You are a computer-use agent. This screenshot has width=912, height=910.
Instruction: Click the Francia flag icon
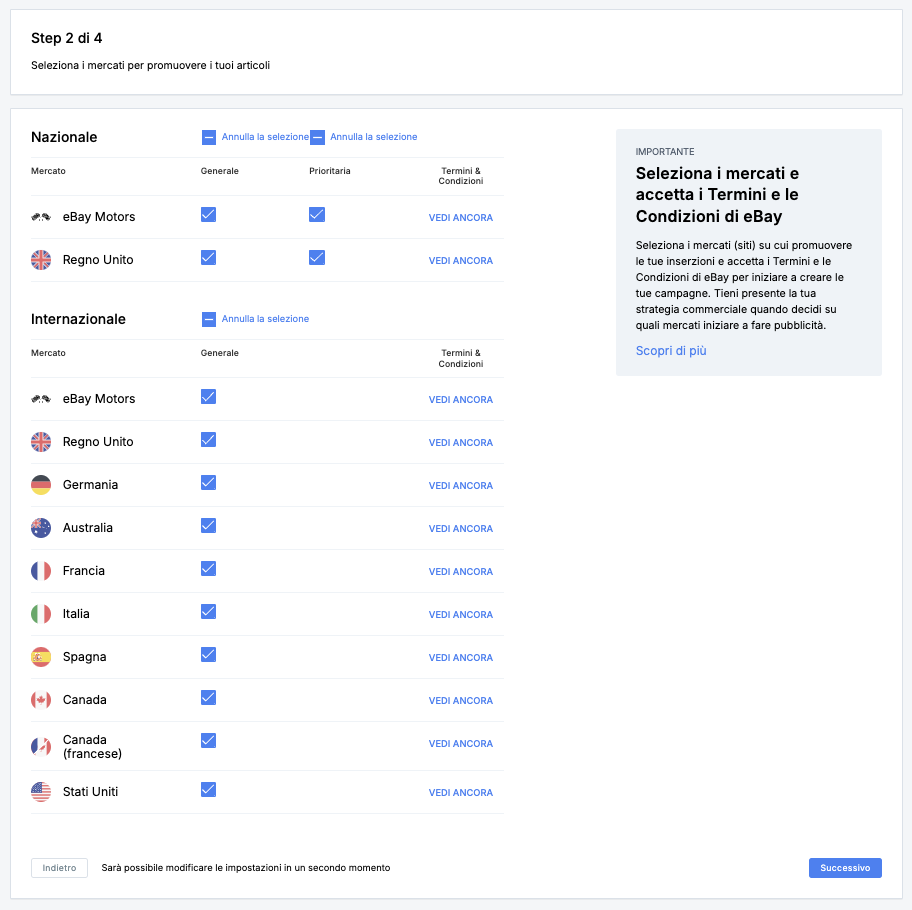pyautogui.click(x=41, y=571)
